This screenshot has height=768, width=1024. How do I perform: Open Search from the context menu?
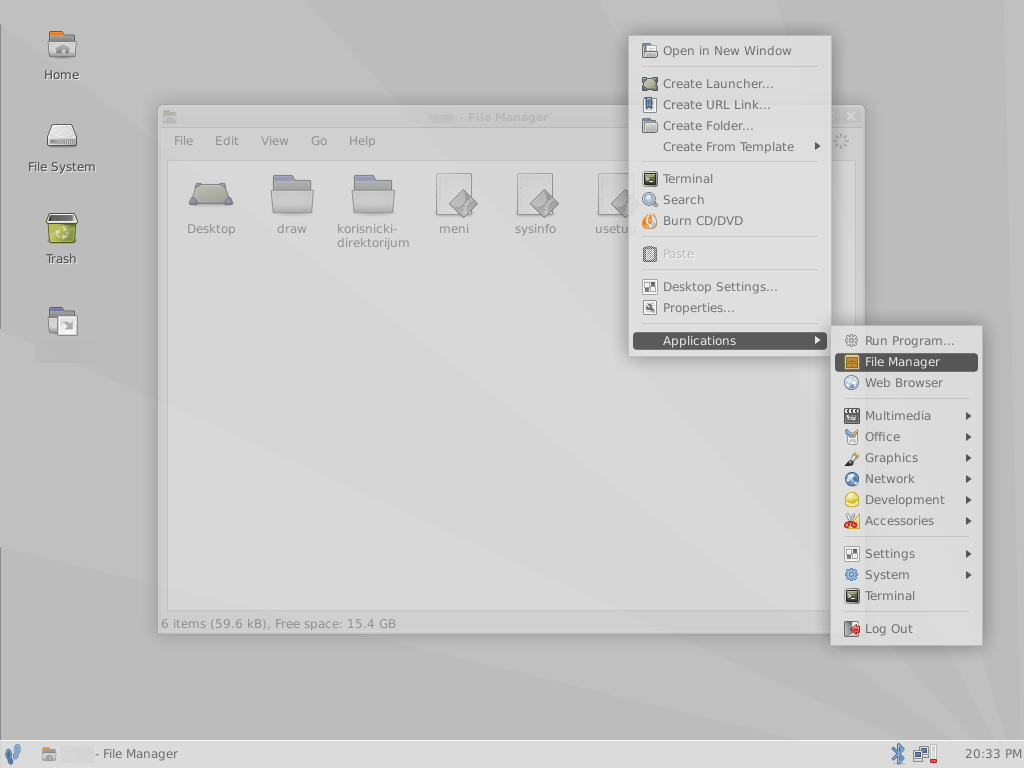coord(685,199)
